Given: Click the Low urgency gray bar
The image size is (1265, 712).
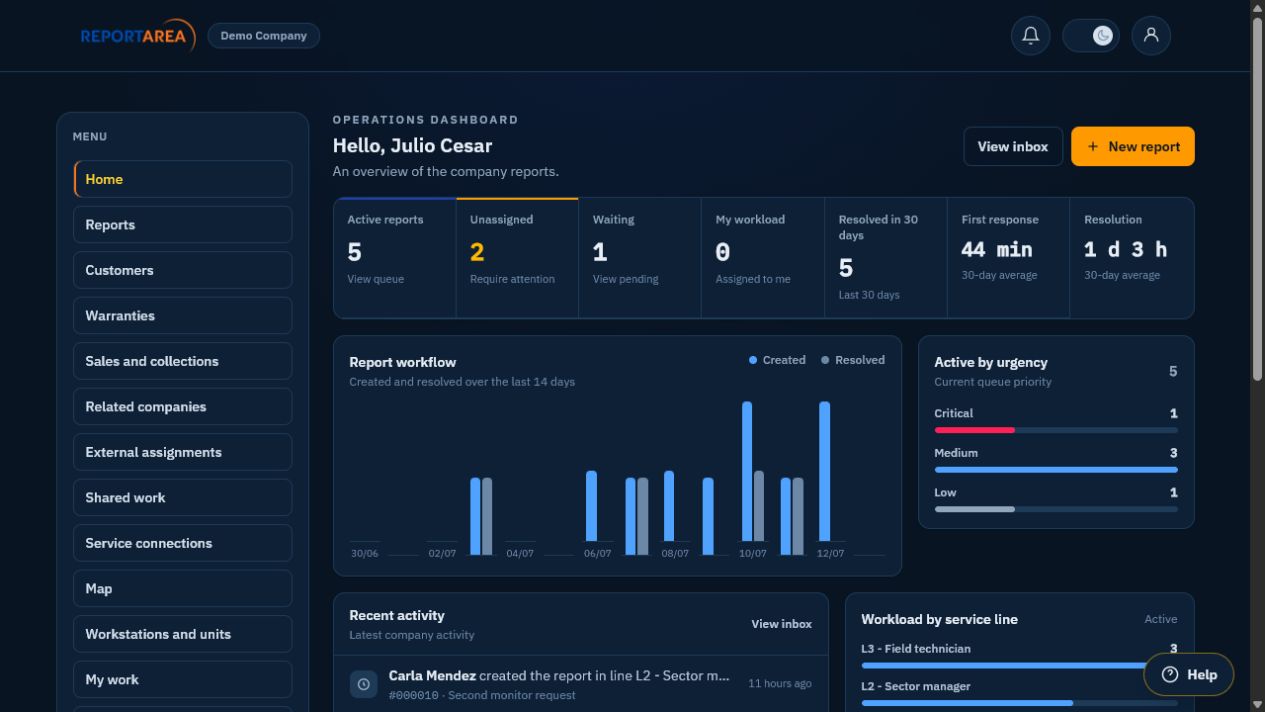Looking at the screenshot, I should (x=975, y=509).
